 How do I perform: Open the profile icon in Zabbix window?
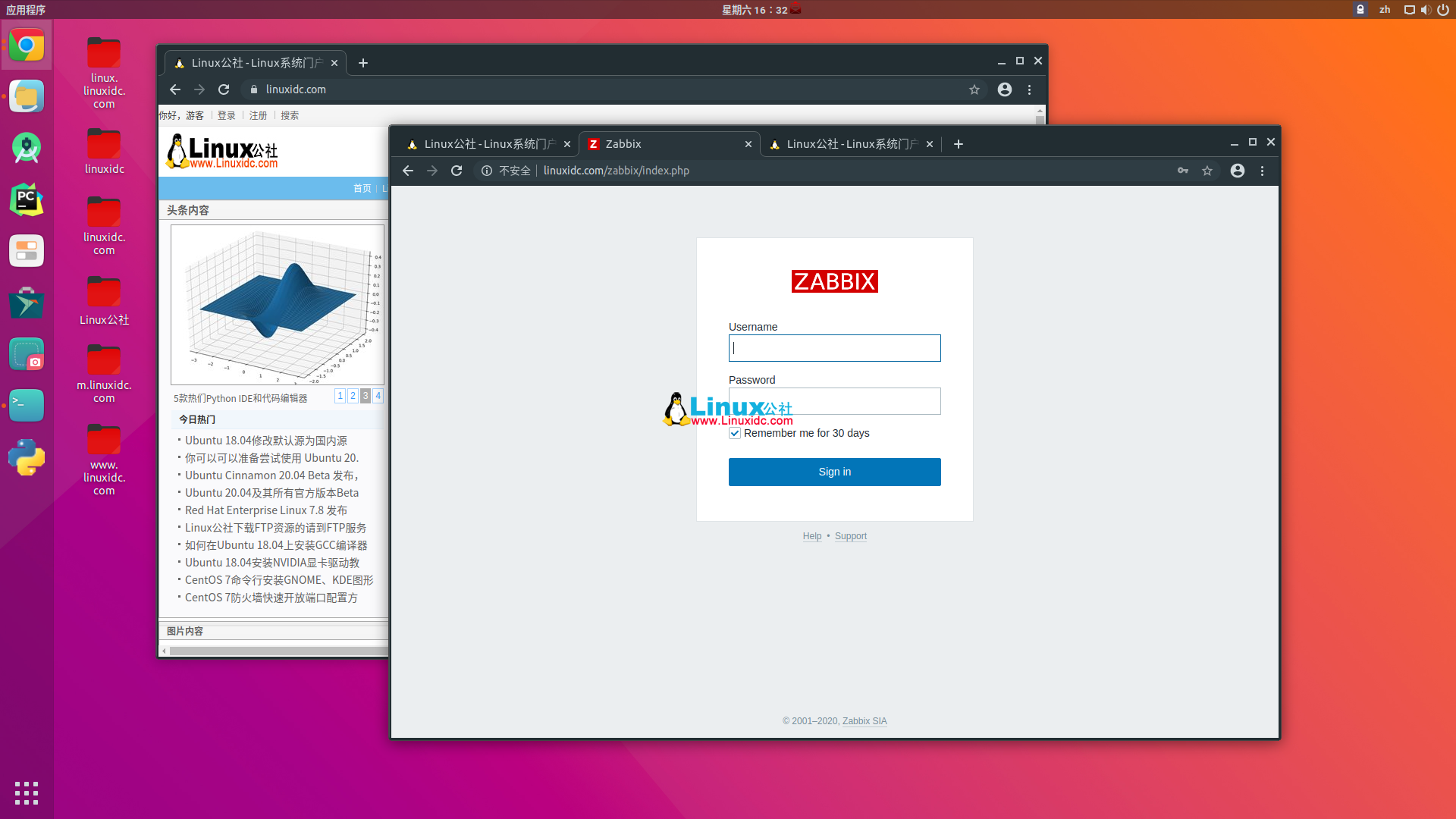click(1238, 171)
